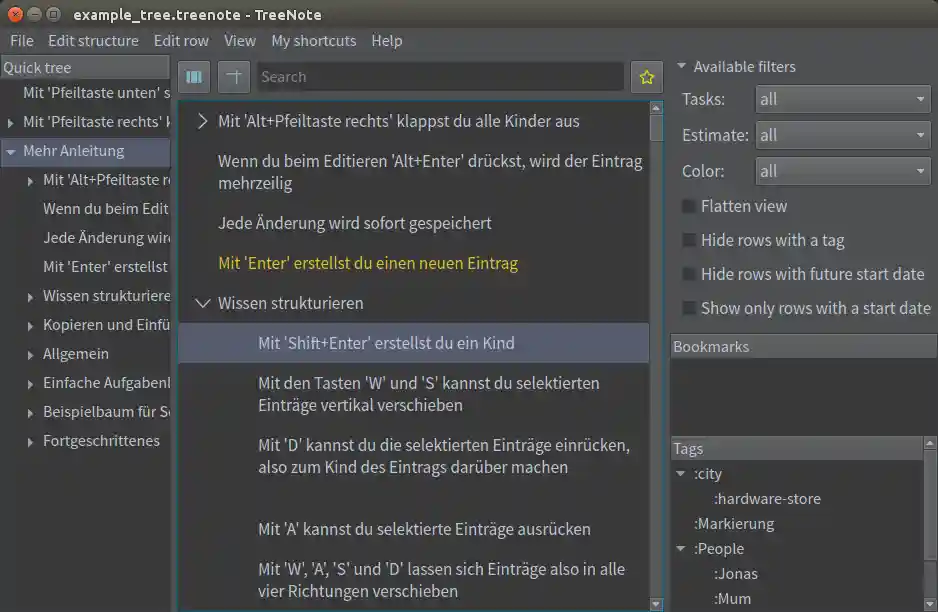This screenshot has height=612, width=938.
Task: Check Hide rows with future start date
Action: point(687,274)
